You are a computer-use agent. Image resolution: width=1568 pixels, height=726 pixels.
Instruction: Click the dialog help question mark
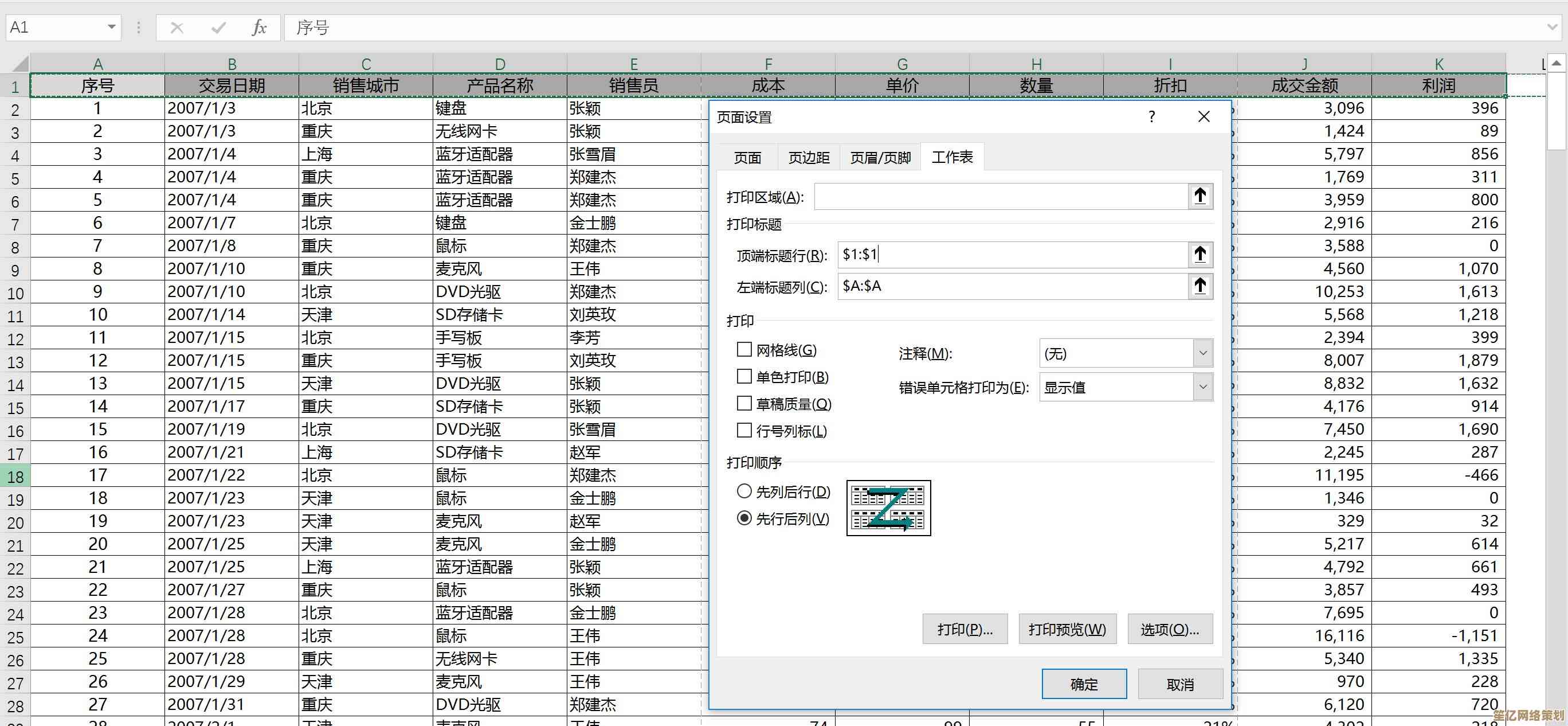point(1151,116)
